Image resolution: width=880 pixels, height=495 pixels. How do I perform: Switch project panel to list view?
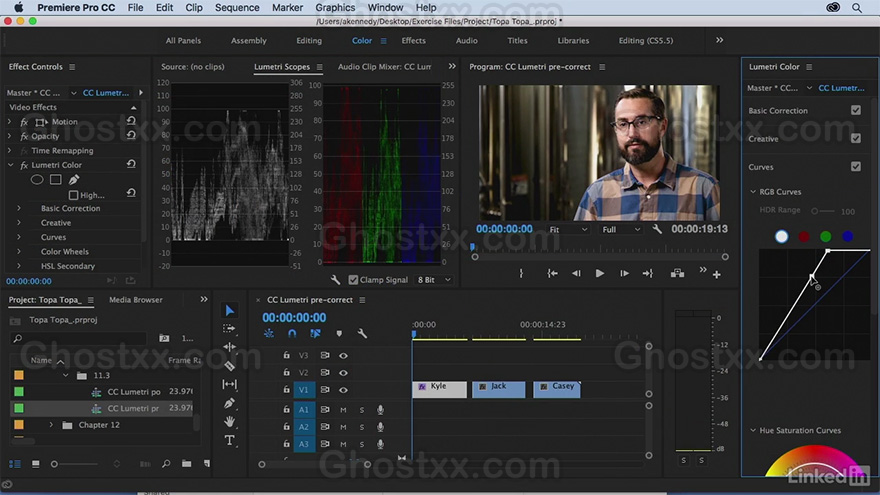point(15,464)
